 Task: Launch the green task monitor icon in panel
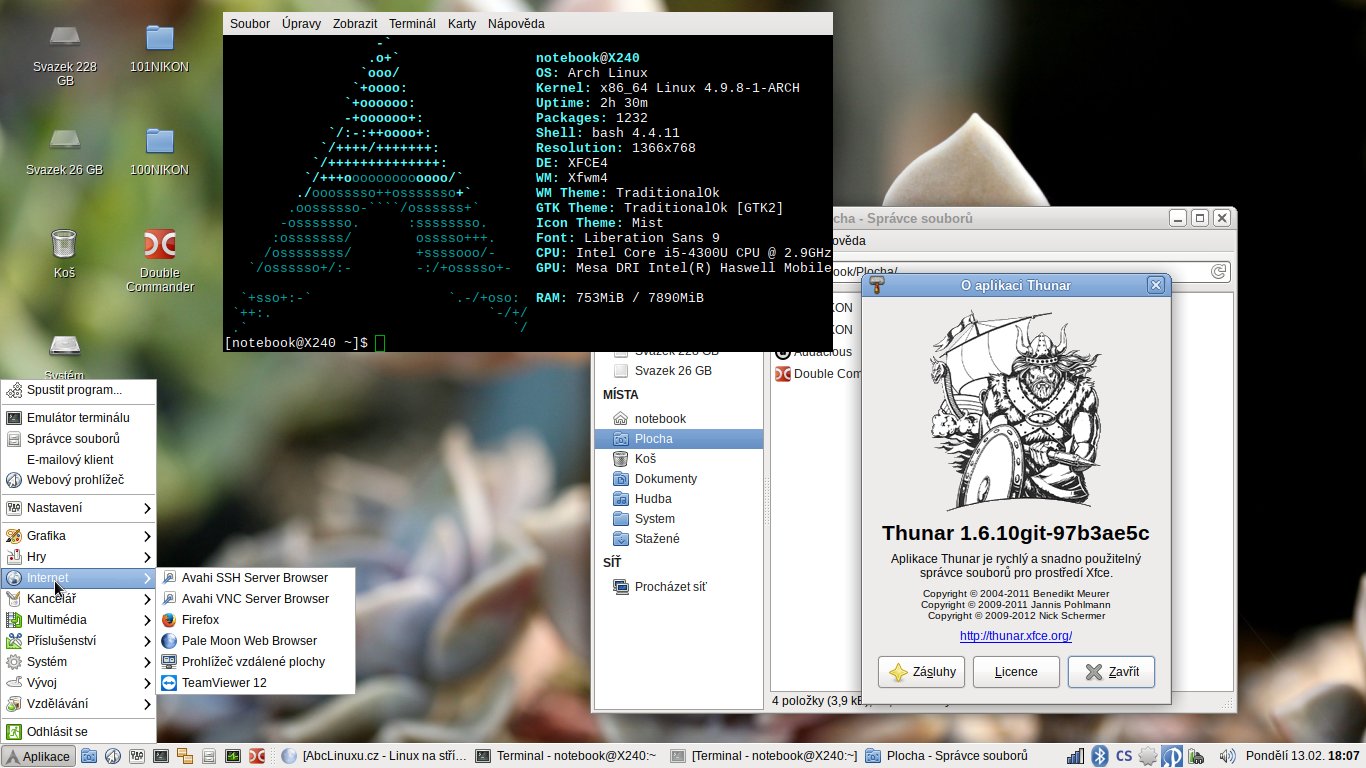click(x=233, y=756)
